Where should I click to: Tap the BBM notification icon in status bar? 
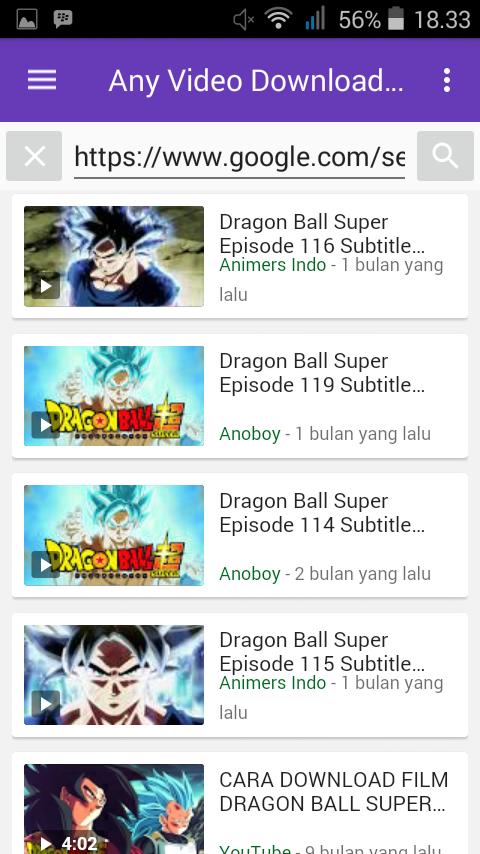[x=63, y=20]
